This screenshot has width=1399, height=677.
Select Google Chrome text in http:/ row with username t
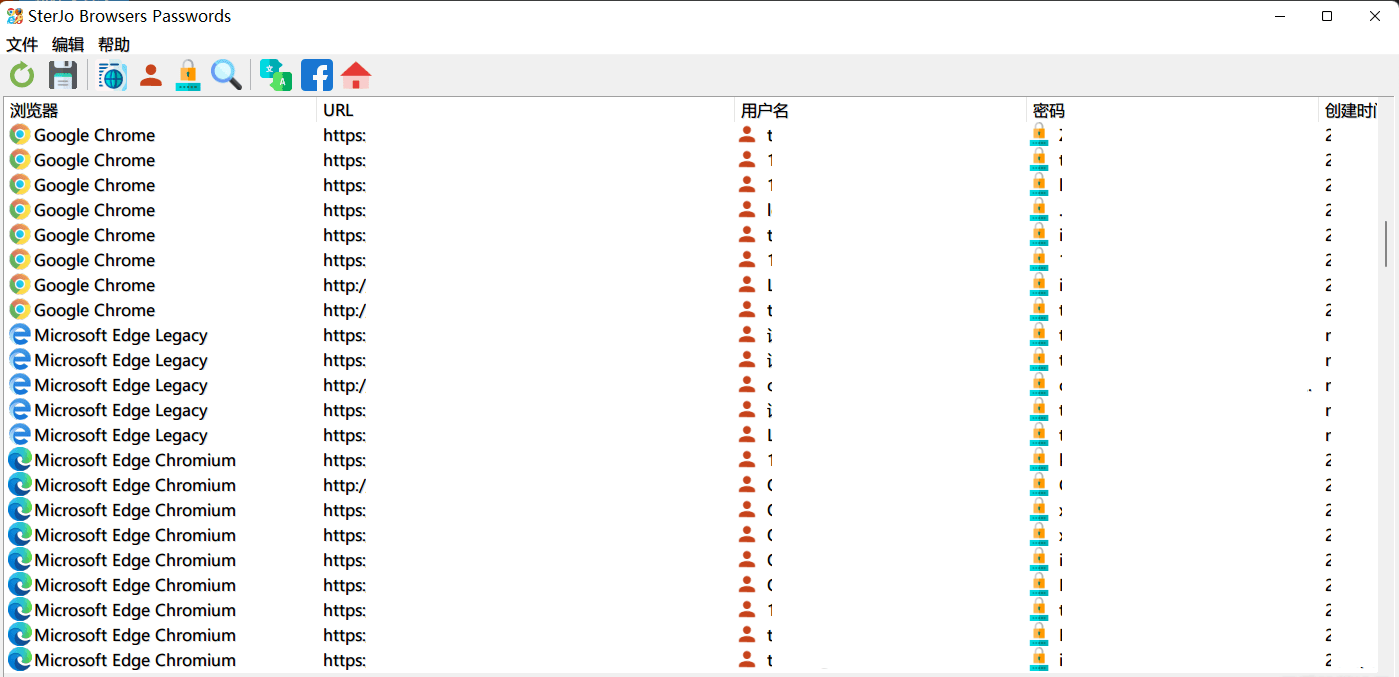[95, 310]
